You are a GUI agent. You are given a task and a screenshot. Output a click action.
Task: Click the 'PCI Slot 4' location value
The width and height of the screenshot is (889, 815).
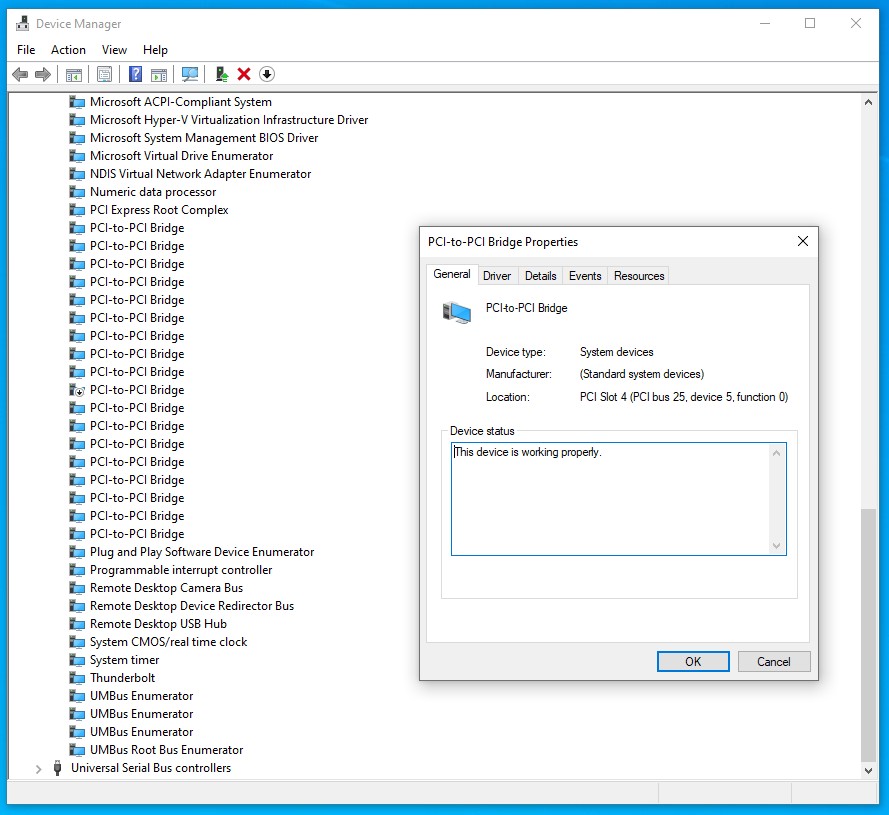pyautogui.click(x=684, y=397)
